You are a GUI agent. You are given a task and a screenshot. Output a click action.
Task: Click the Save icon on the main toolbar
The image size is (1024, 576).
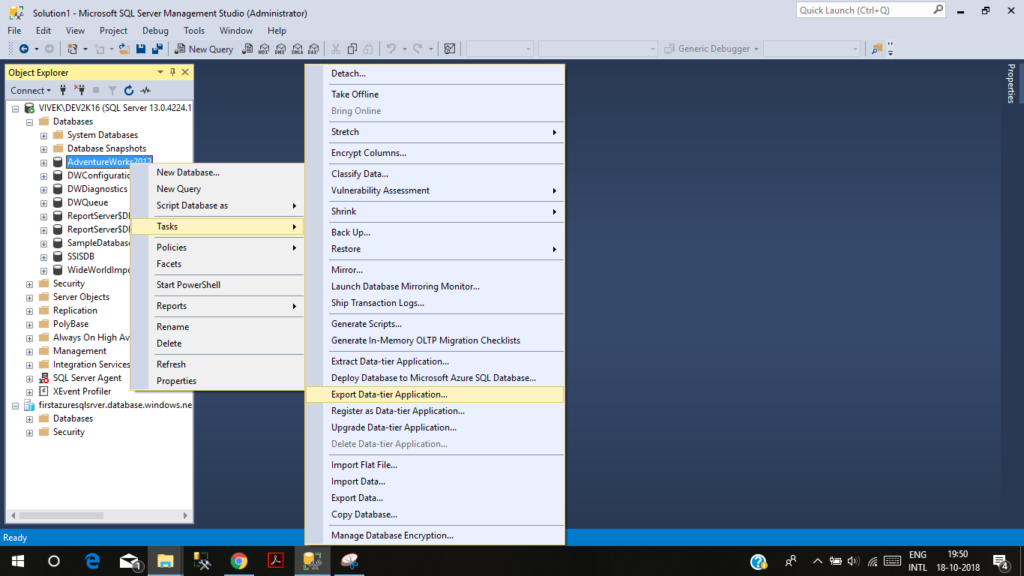[x=140, y=48]
